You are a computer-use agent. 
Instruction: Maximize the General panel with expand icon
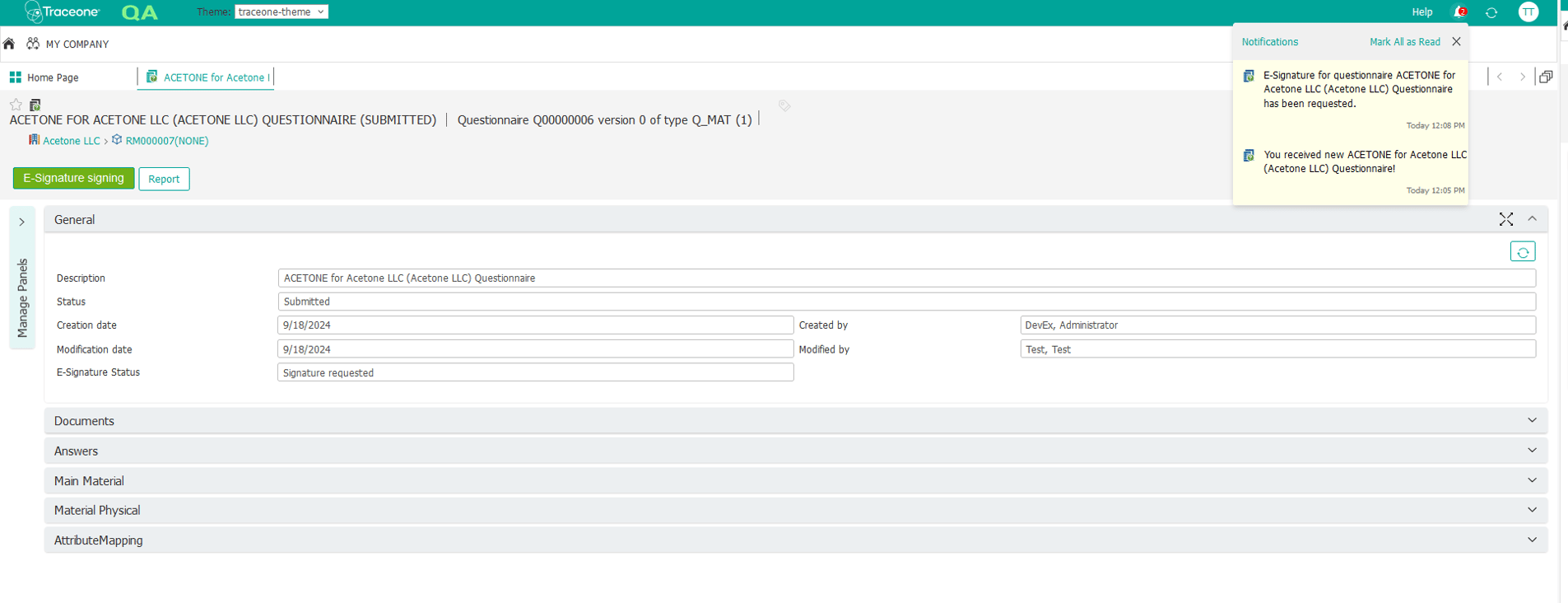click(x=1506, y=219)
